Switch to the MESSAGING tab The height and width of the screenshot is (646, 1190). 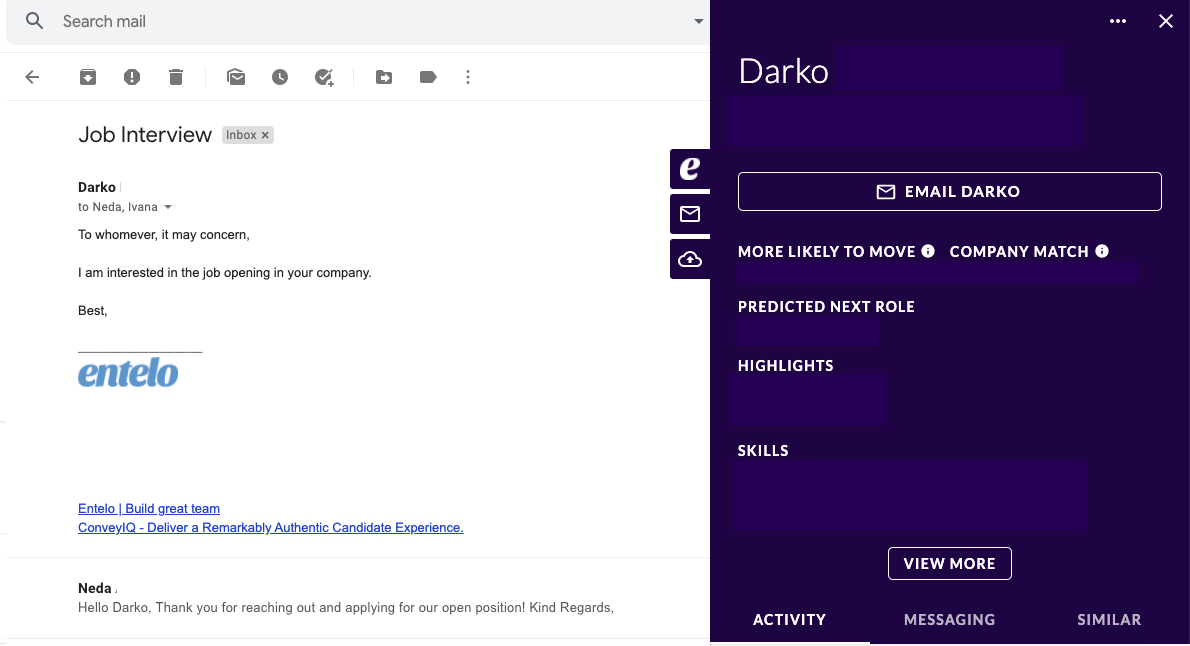[949, 619]
